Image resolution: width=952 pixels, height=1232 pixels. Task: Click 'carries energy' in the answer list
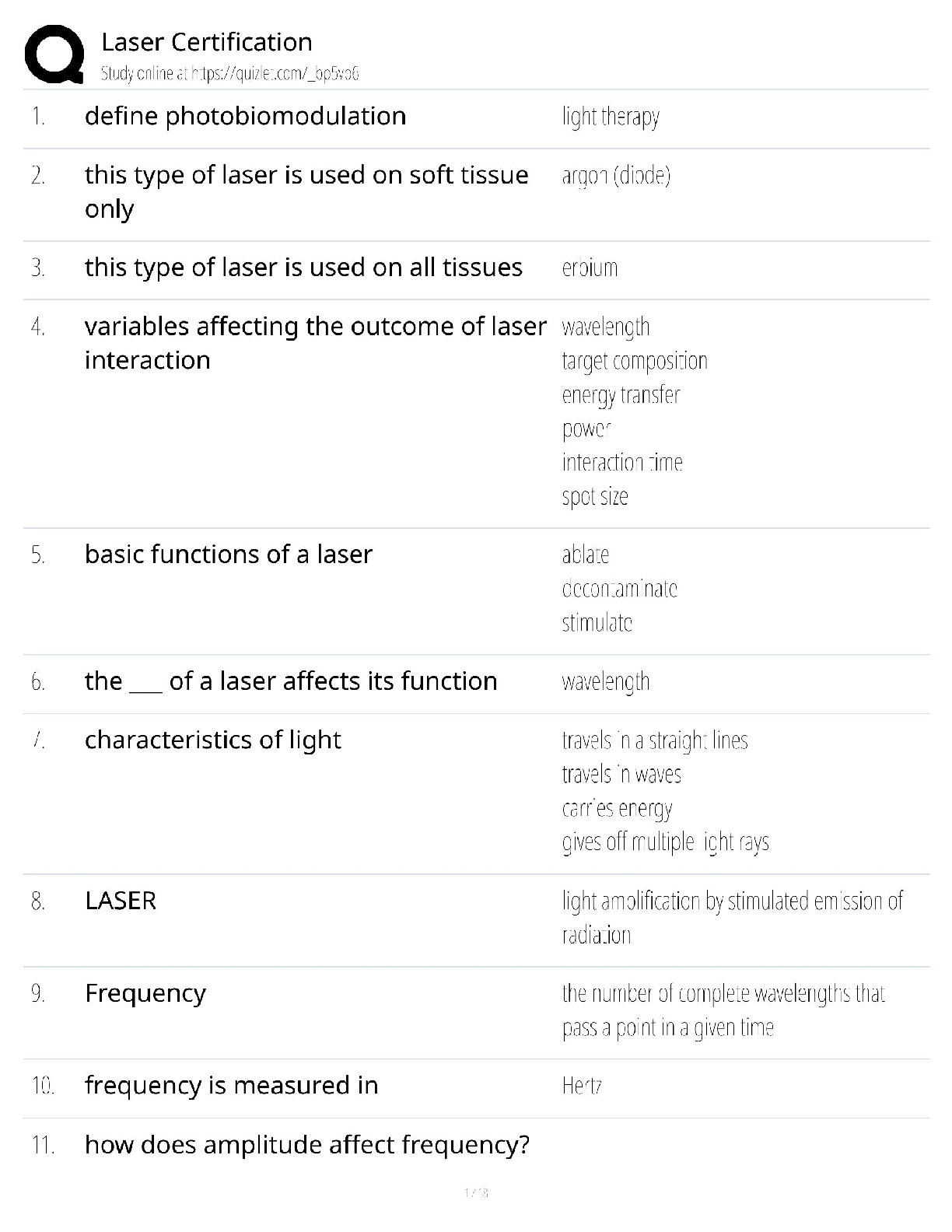click(617, 809)
